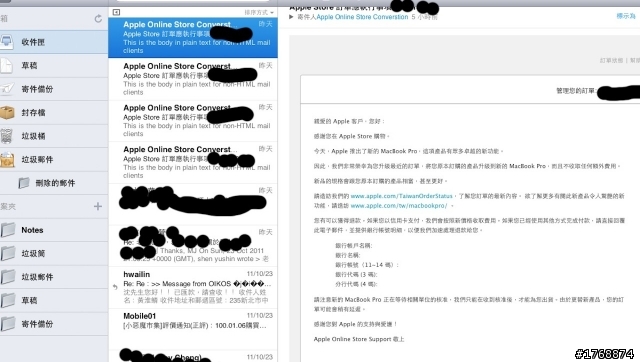Open the hwailin message dated 11/10/23
The width and height of the screenshot is (640, 362).
pos(193,287)
